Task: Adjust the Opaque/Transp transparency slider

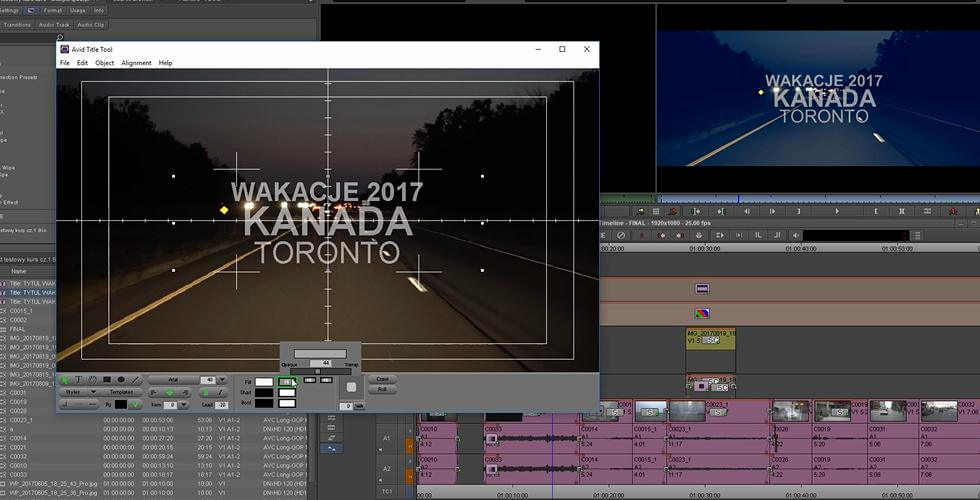Action: pyautogui.click(x=321, y=371)
